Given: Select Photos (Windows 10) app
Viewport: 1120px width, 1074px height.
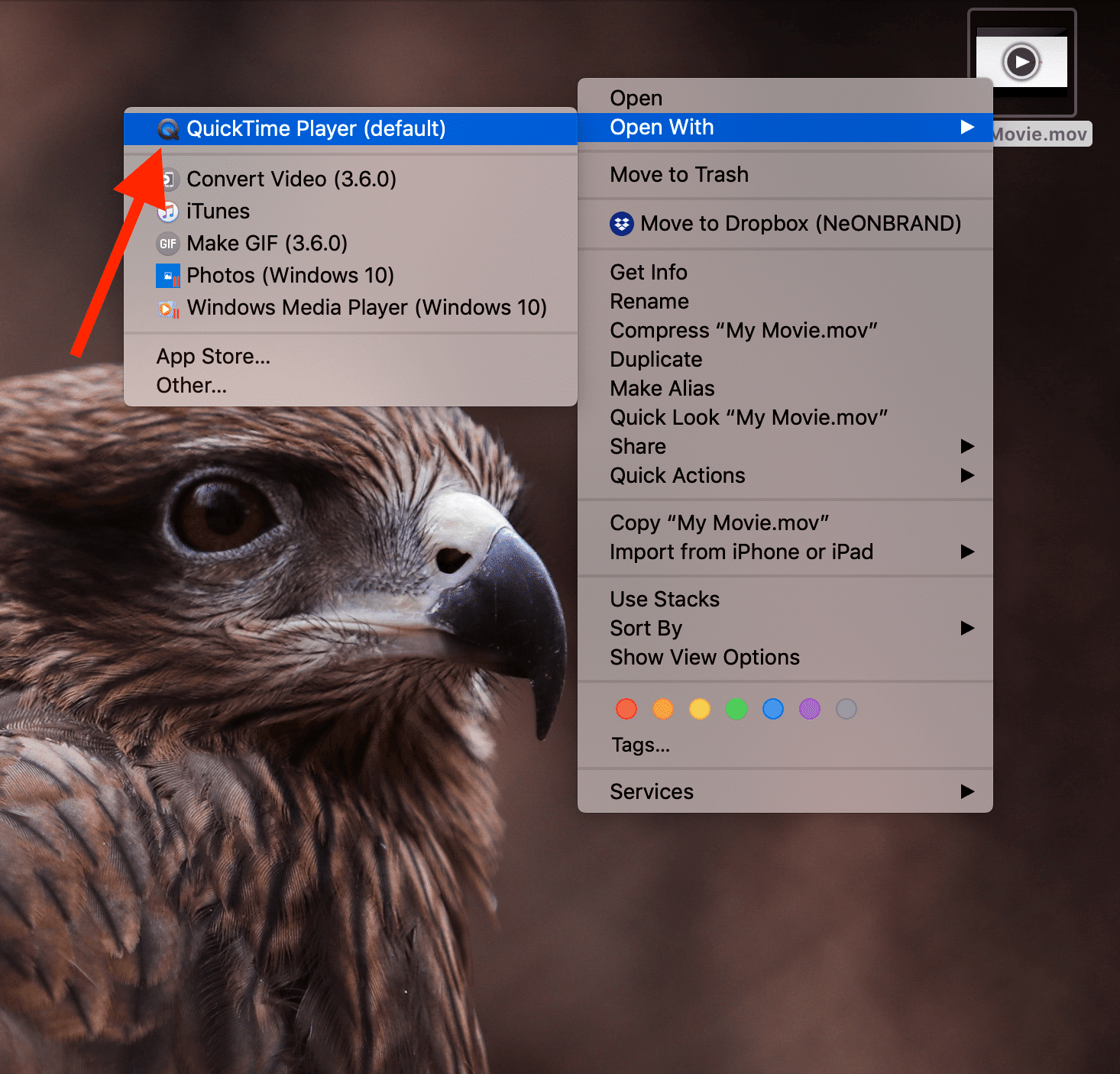Looking at the screenshot, I should pyautogui.click(x=290, y=276).
